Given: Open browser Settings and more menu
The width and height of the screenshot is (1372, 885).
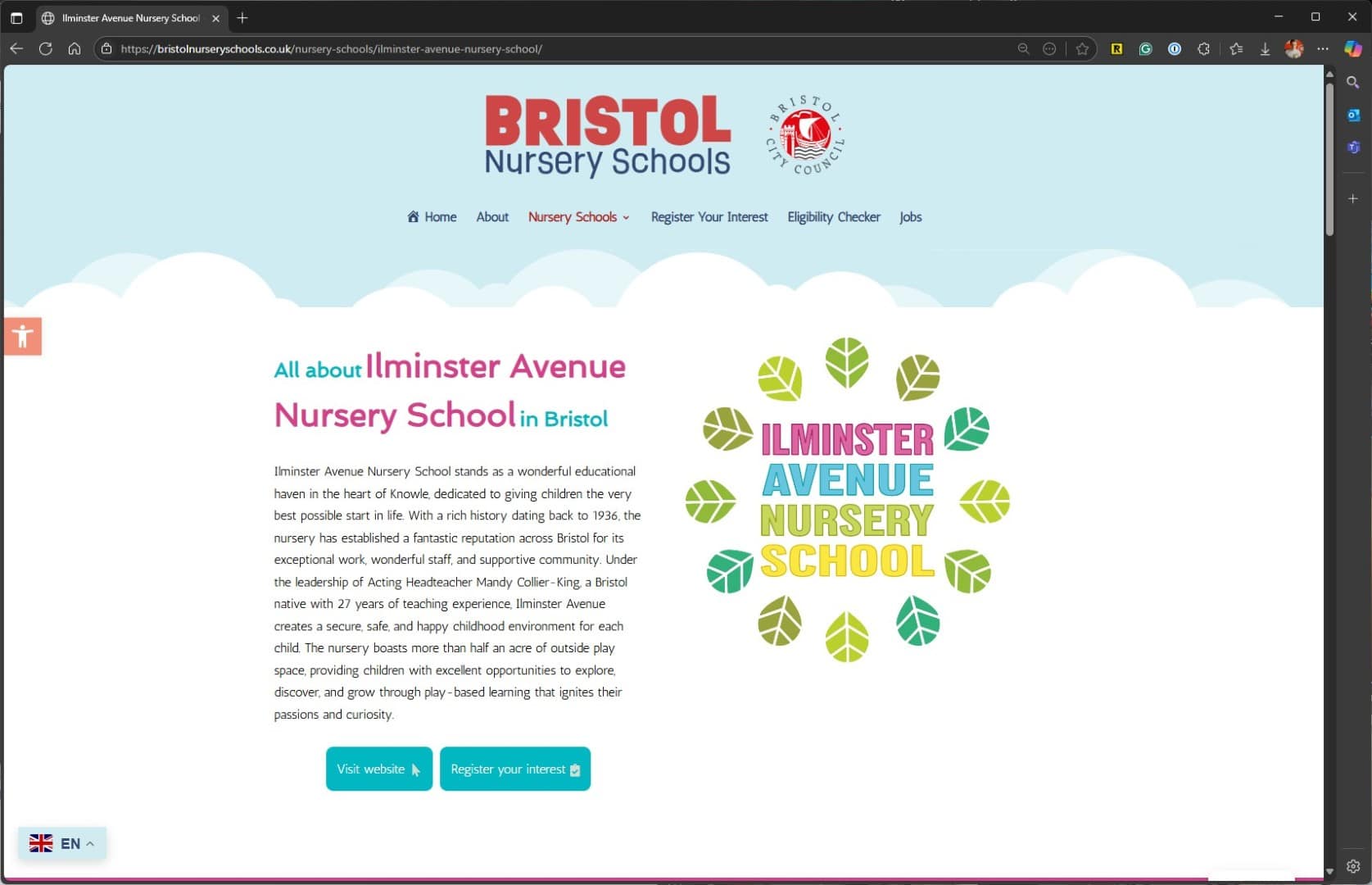Looking at the screenshot, I should point(1323,49).
